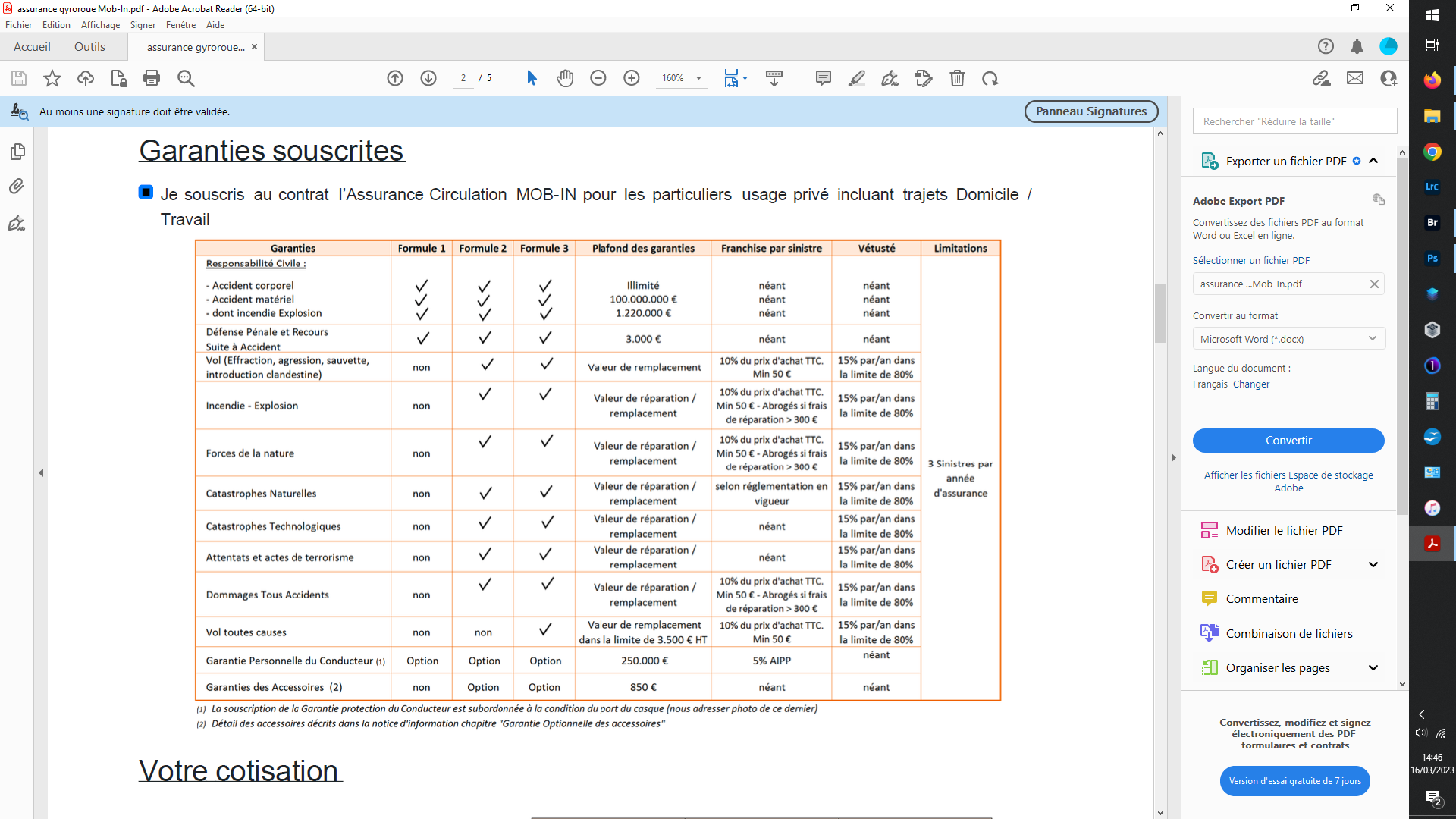Select the hand pan tool

(565, 78)
